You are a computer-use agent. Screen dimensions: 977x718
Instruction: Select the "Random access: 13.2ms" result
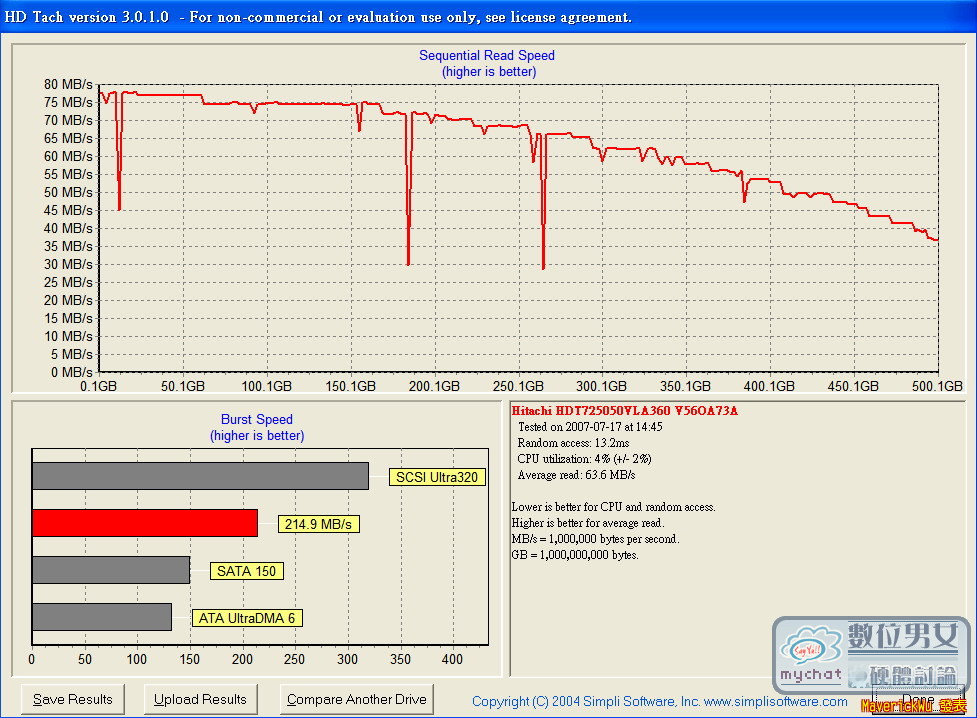pos(573,443)
